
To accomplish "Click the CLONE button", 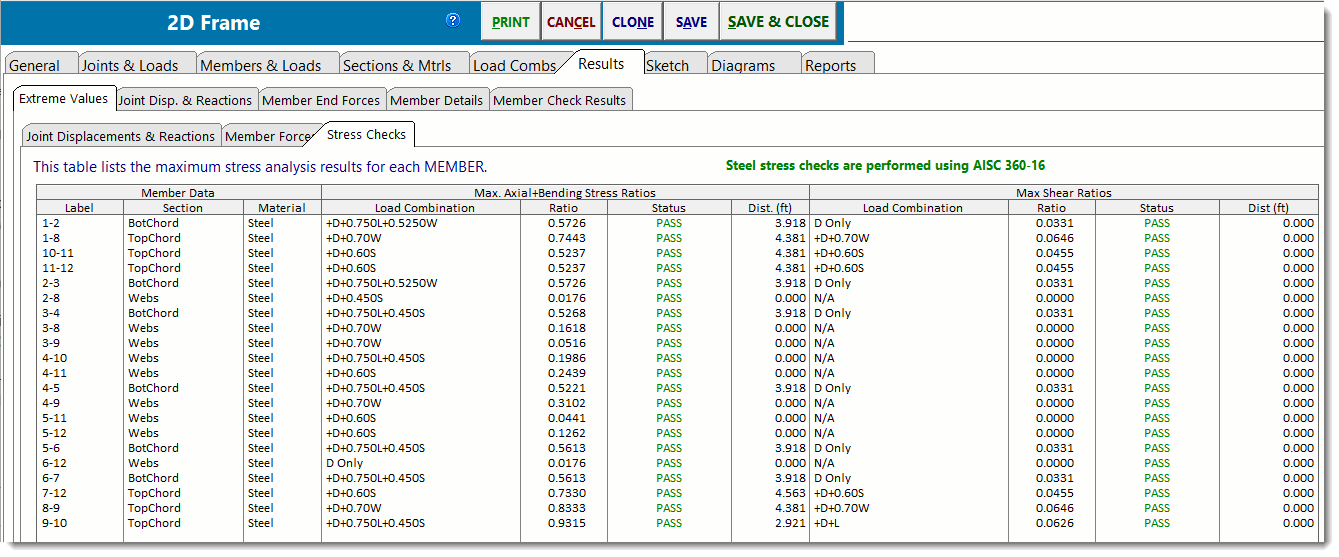I will (x=633, y=22).
